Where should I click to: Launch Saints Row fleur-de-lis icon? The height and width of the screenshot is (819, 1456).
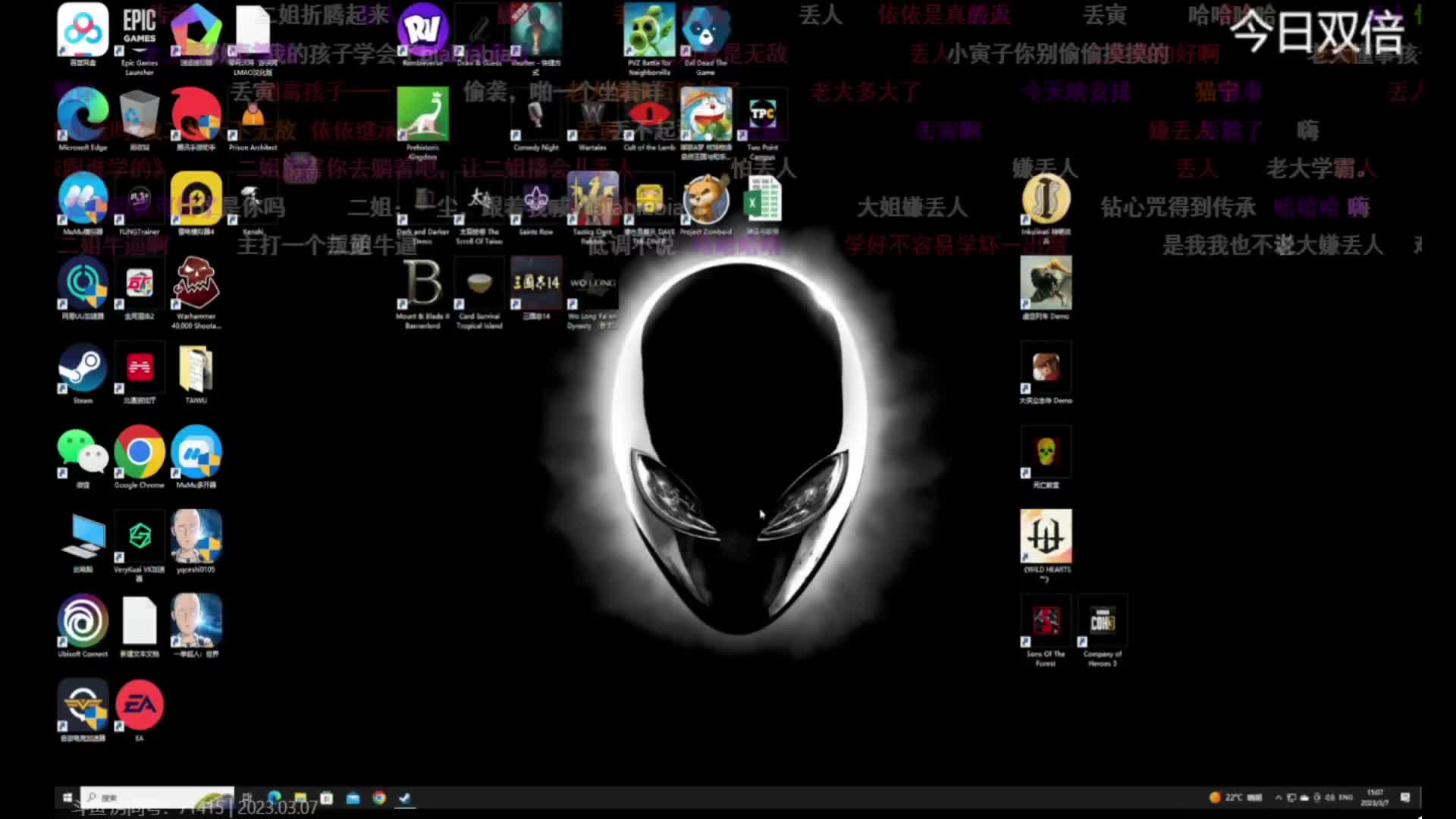[536, 205]
